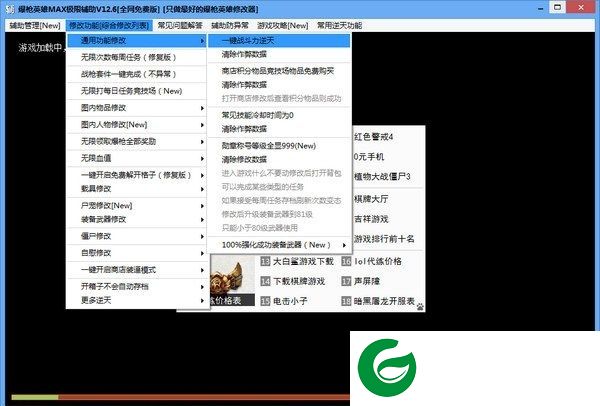The height and width of the screenshot is (406, 600).
Task: Expand the 尸宠修改[New] submenu
Action: (x=137, y=206)
